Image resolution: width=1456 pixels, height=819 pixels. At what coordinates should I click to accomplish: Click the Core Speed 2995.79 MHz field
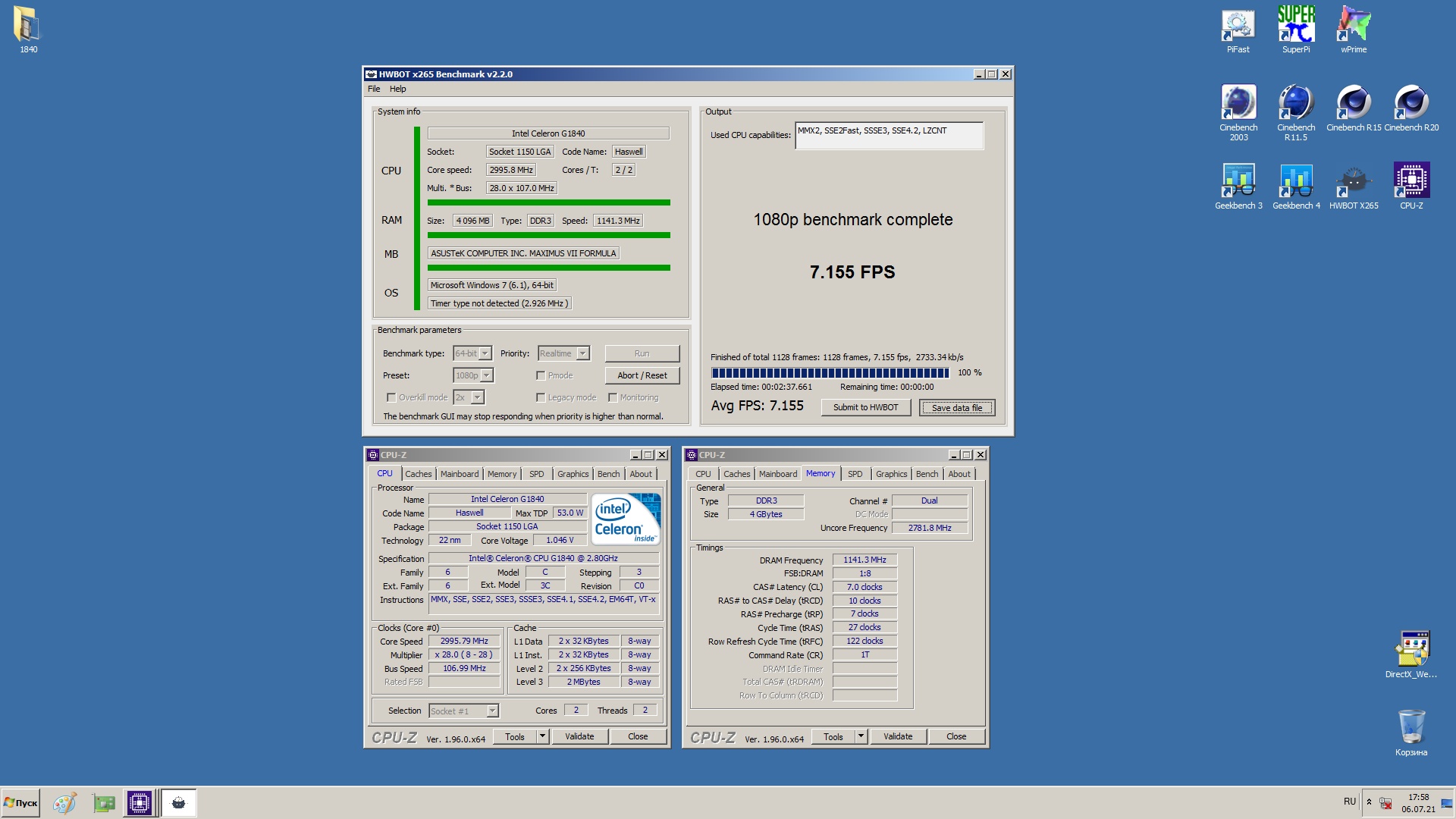464,642
